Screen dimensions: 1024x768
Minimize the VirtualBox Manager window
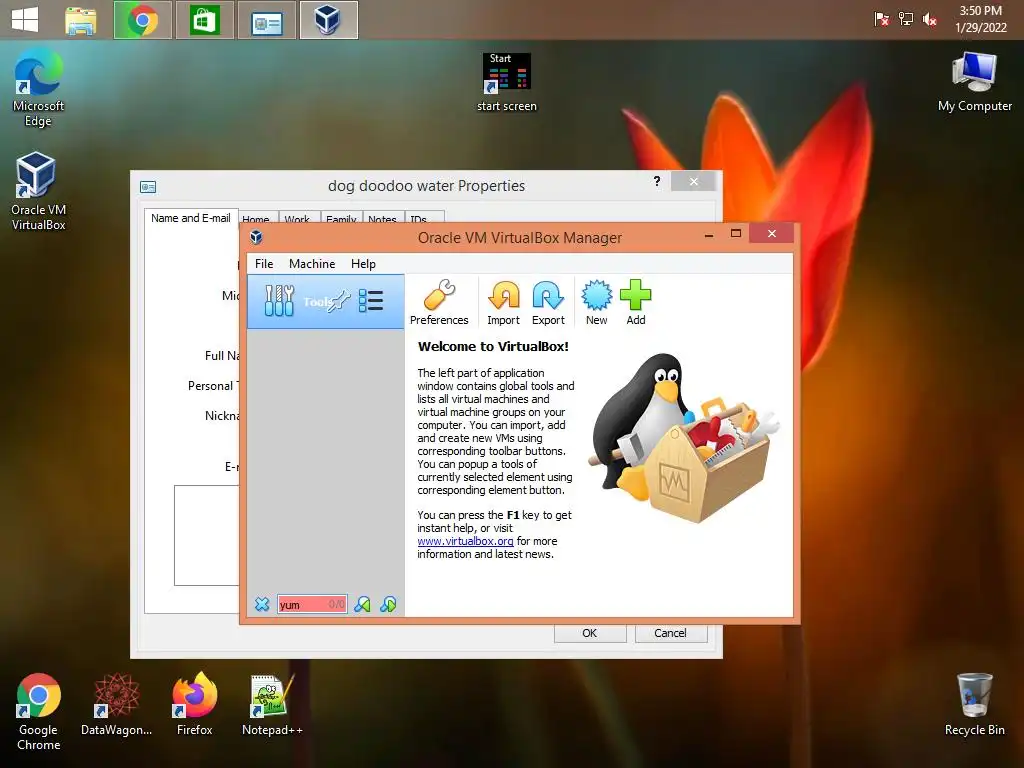point(709,234)
